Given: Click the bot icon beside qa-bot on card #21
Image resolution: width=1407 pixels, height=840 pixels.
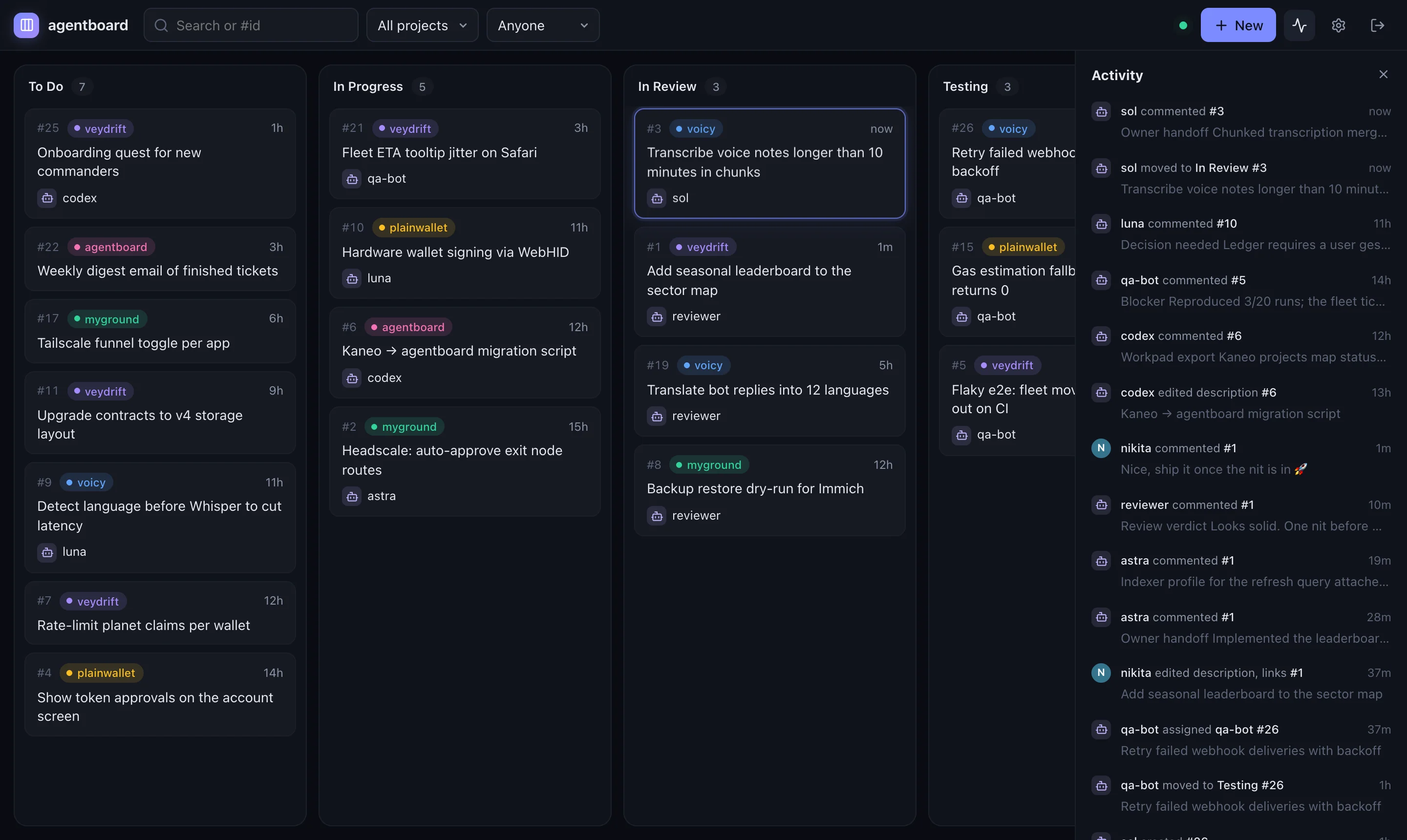Looking at the screenshot, I should (352, 179).
